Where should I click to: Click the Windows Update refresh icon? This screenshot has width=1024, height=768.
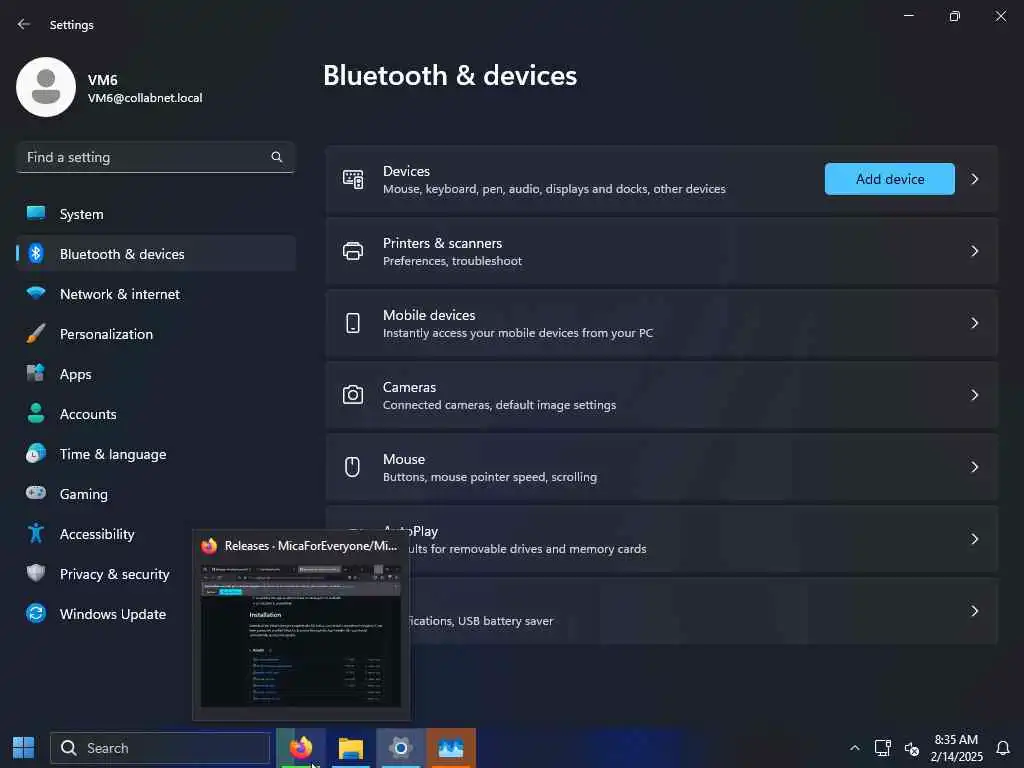click(x=36, y=613)
